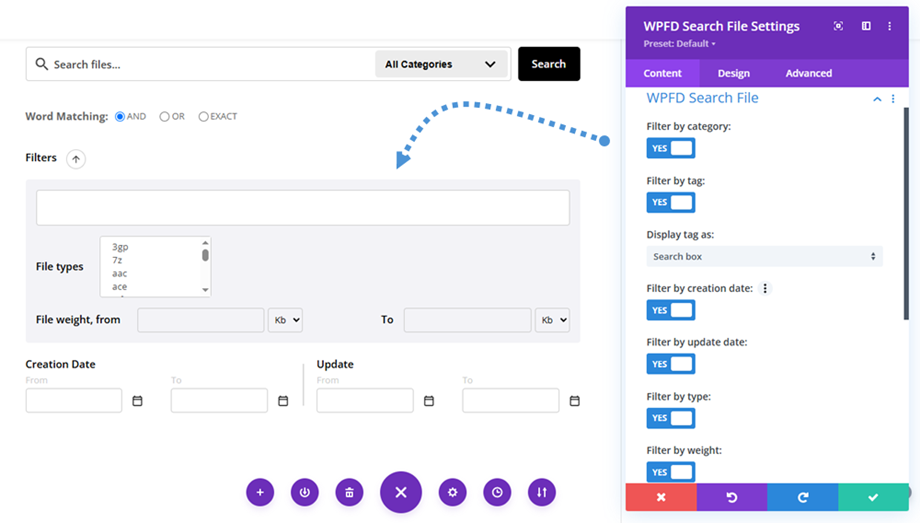The height and width of the screenshot is (523, 920).
Task: Open calendar for Update From
Action: (429, 401)
